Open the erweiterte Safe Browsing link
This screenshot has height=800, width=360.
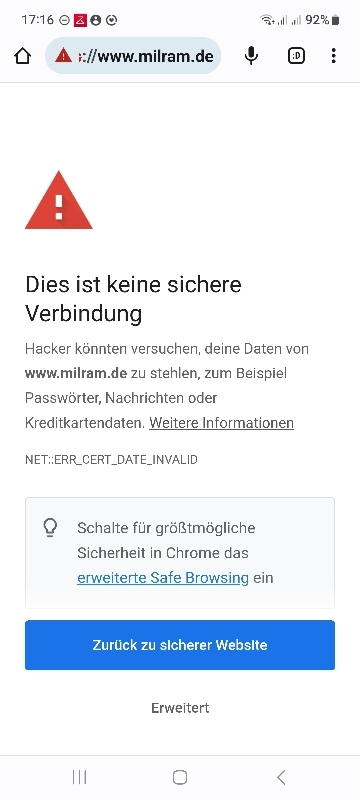click(163, 578)
